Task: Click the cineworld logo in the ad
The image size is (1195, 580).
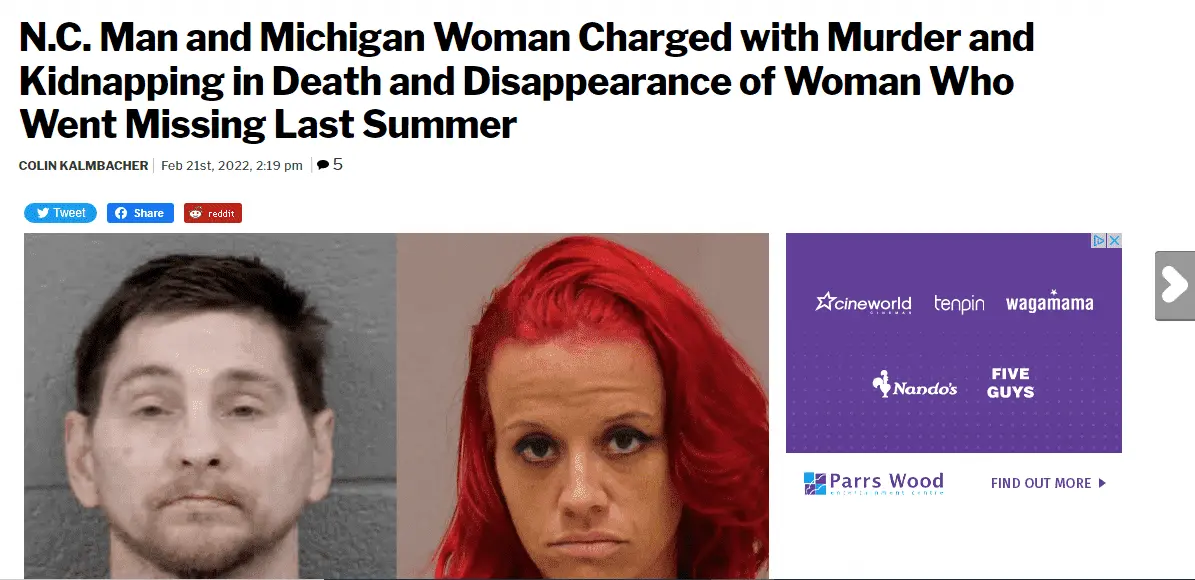Action: pos(863,303)
